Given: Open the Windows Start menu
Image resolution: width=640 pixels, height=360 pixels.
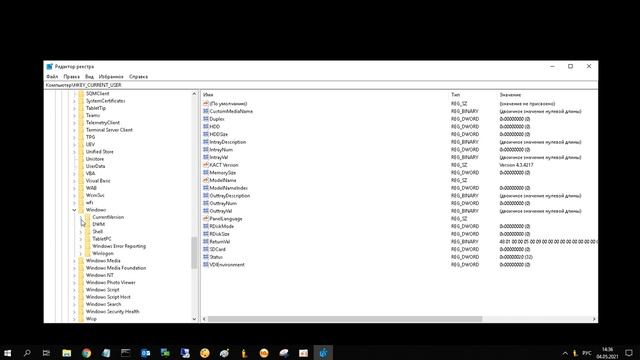Looking at the screenshot, I should (7, 353).
